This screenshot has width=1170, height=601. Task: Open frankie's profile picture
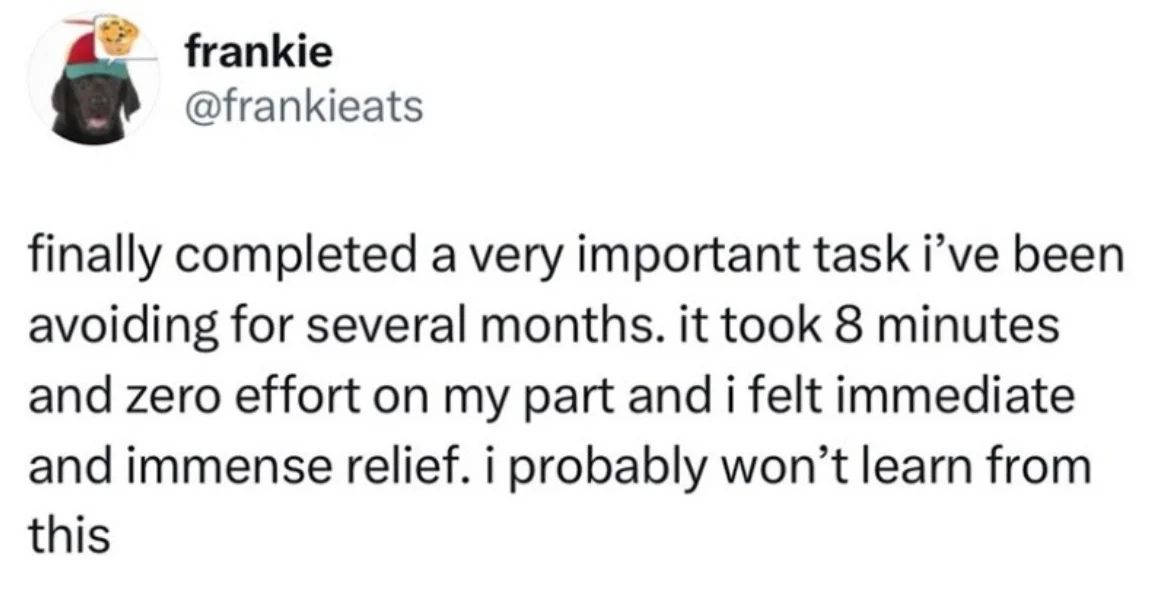94,78
